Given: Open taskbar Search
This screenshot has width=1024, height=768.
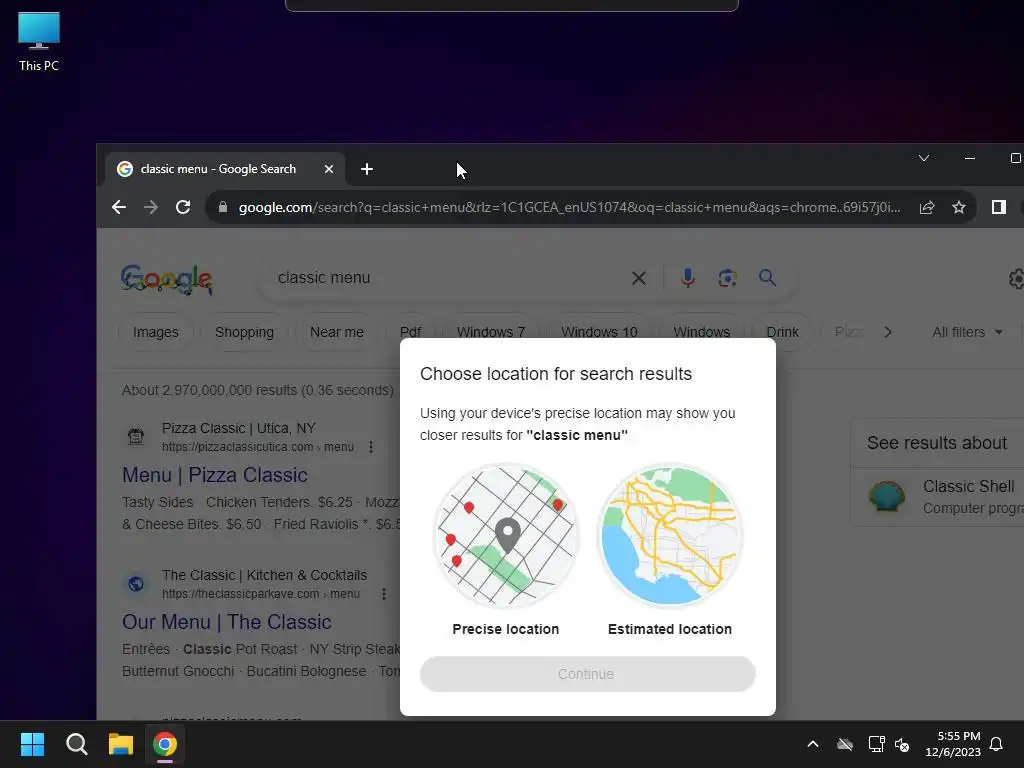Looking at the screenshot, I should click(x=76, y=744).
